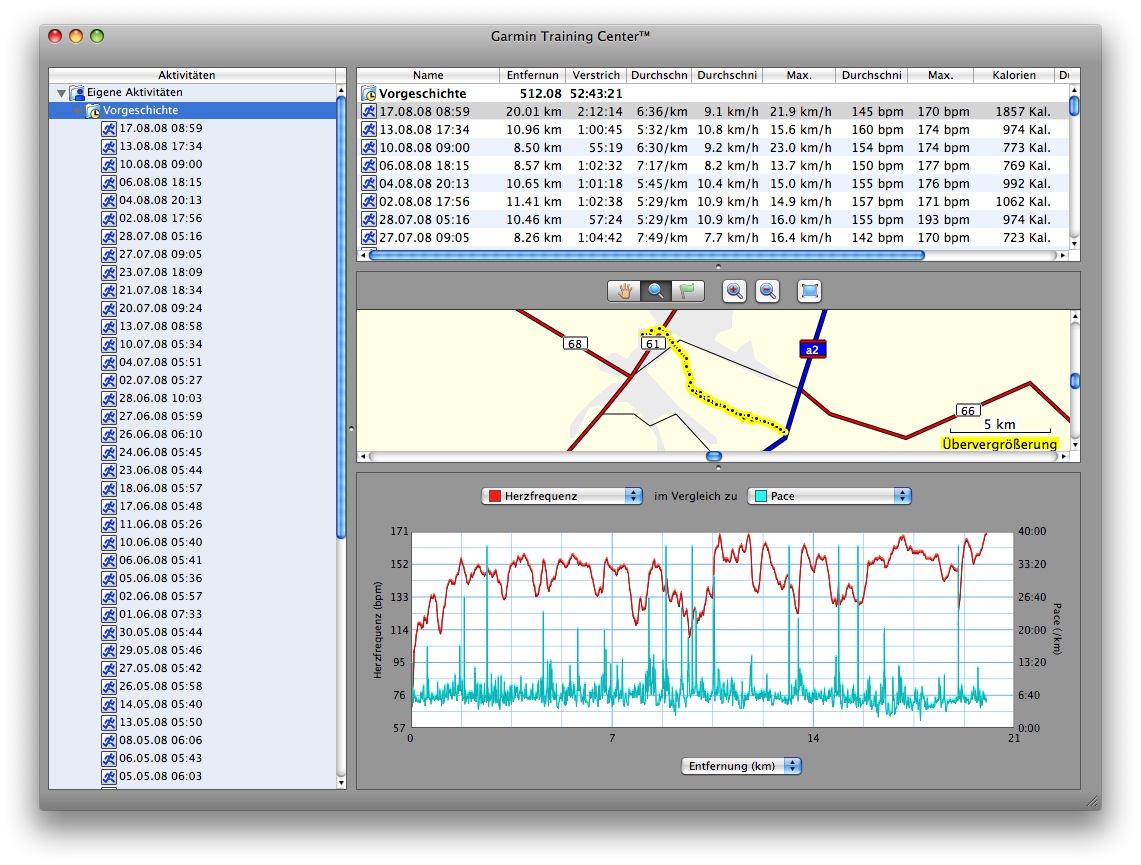The image size is (1141, 865).
Task: Click runner icon for 01.06.08 07:33 in sidebar
Action: 108,615
